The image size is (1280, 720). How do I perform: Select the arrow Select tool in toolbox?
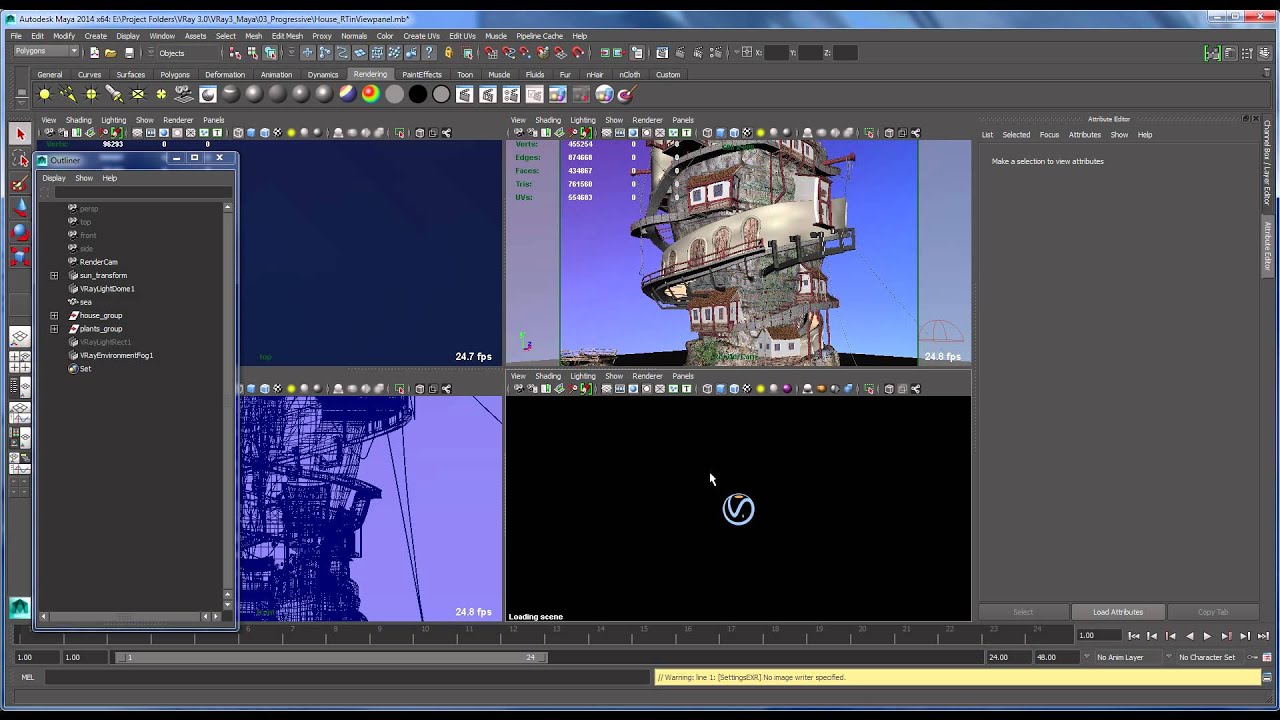[20, 133]
